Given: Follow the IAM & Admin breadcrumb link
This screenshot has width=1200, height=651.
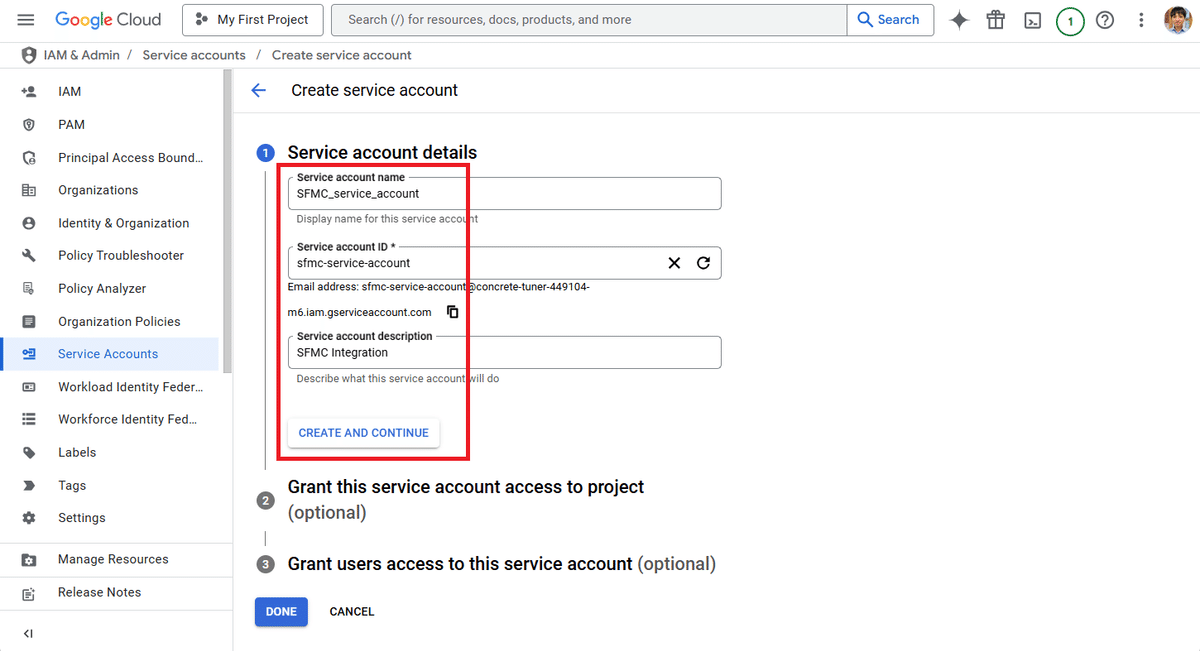Looking at the screenshot, I should coord(82,55).
